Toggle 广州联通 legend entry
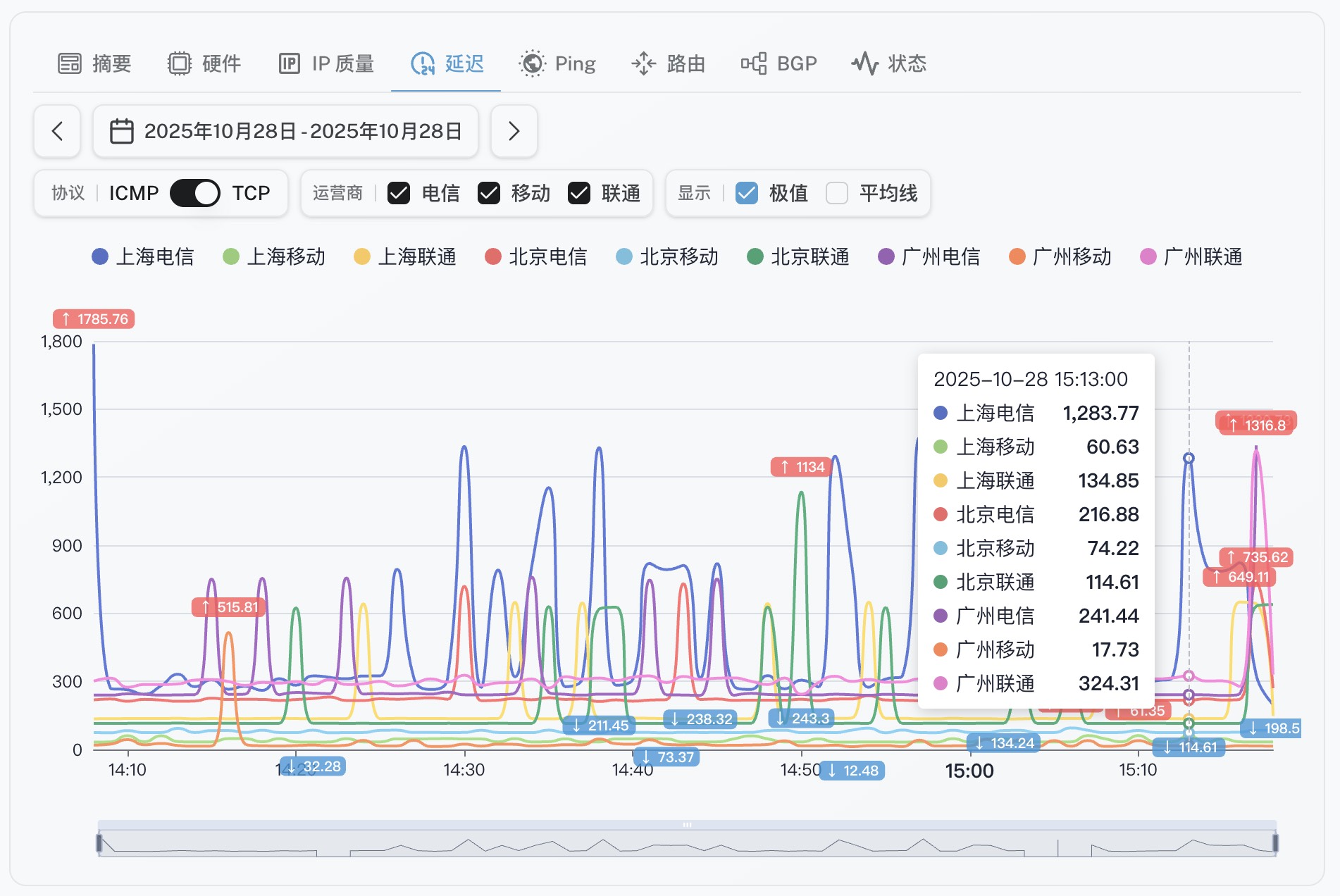The width and height of the screenshot is (1340, 896). coord(1191,256)
